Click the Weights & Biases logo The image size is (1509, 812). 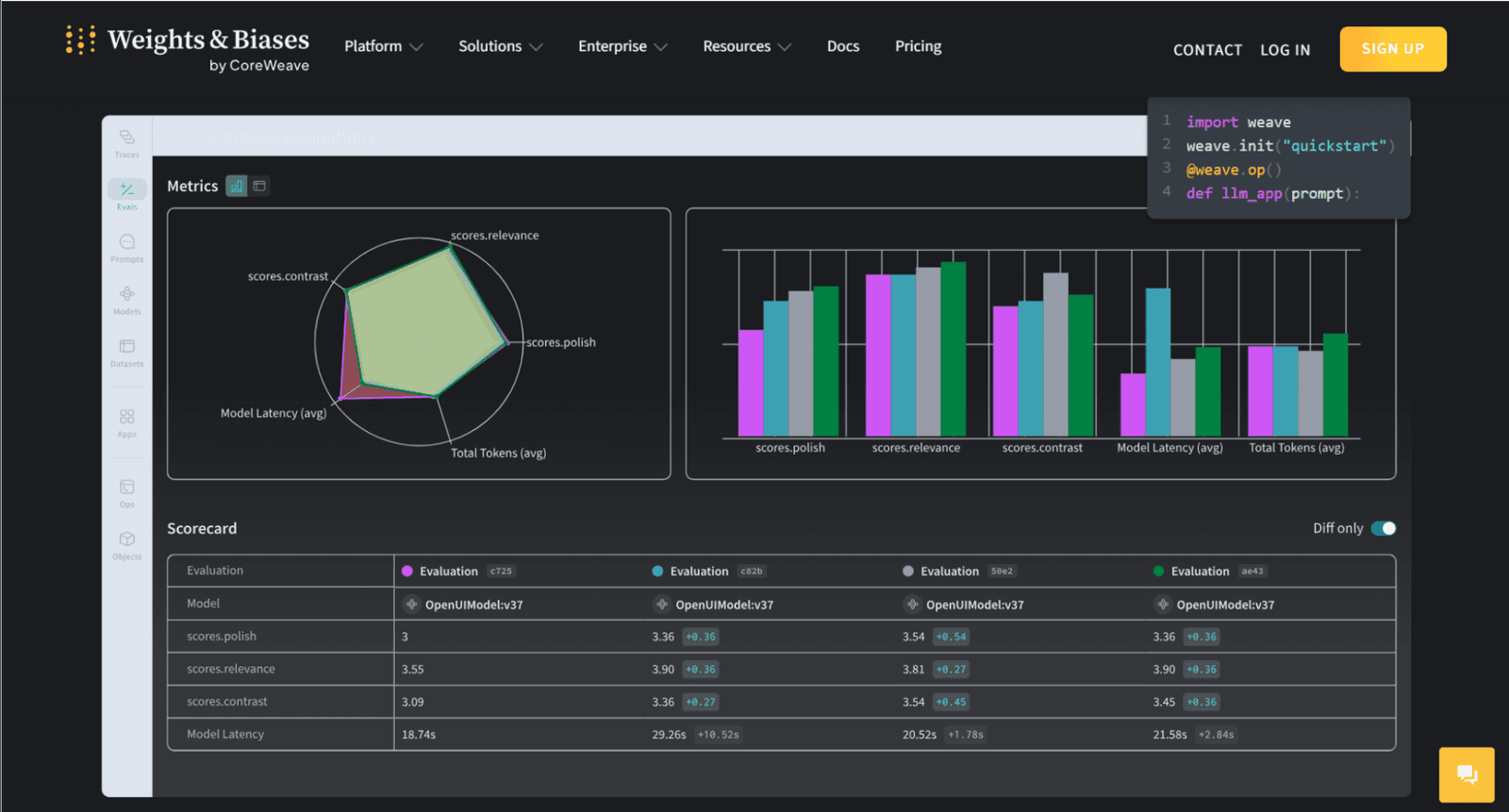(x=189, y=47)
